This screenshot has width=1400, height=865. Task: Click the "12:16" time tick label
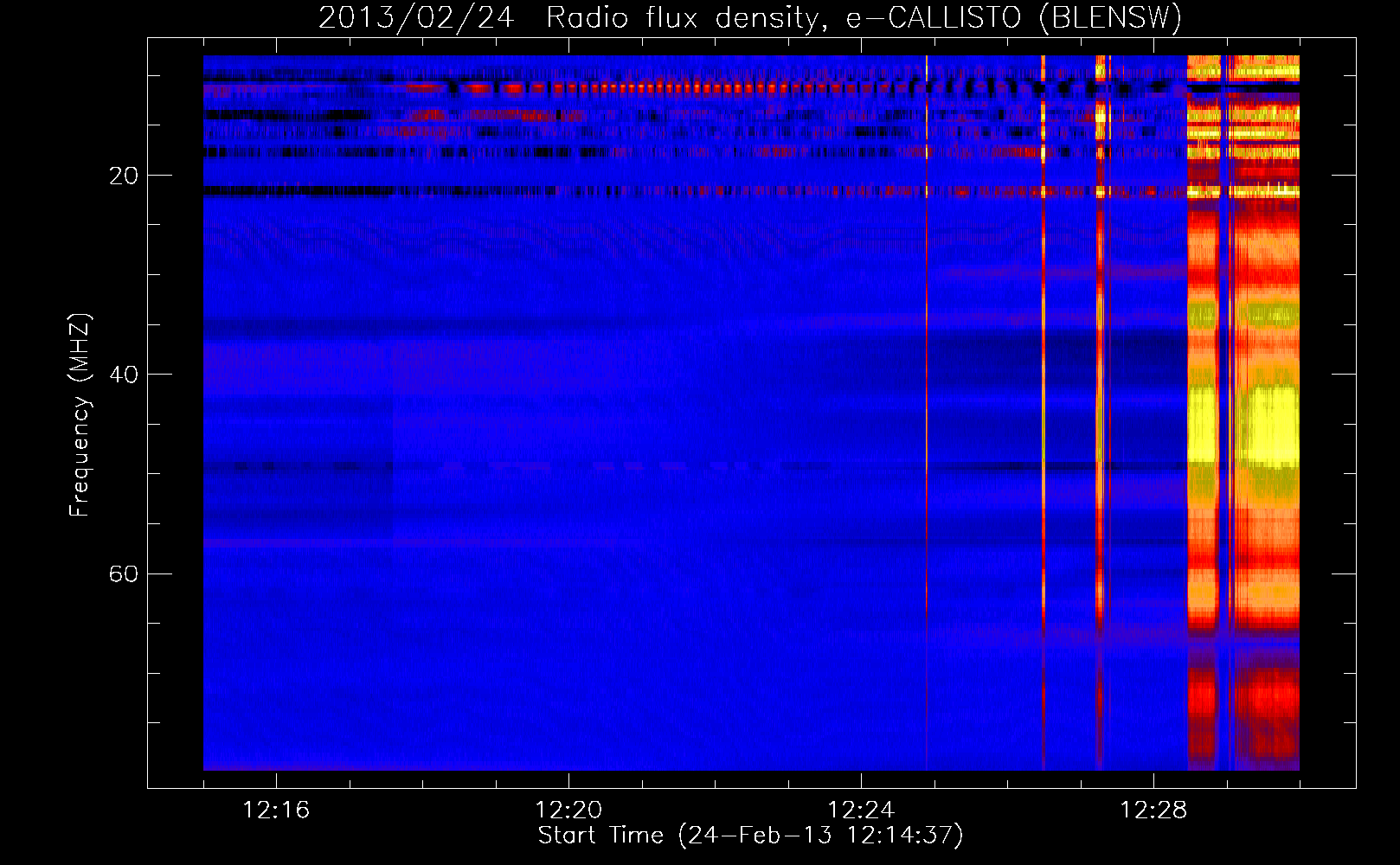click(x=276, y=811)
